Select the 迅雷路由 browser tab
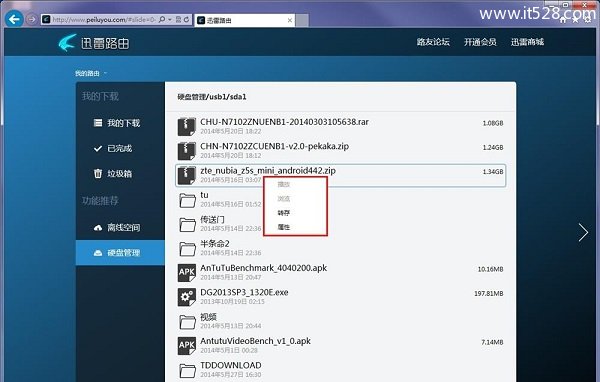600x382 pixels. [x=244, y=20]
